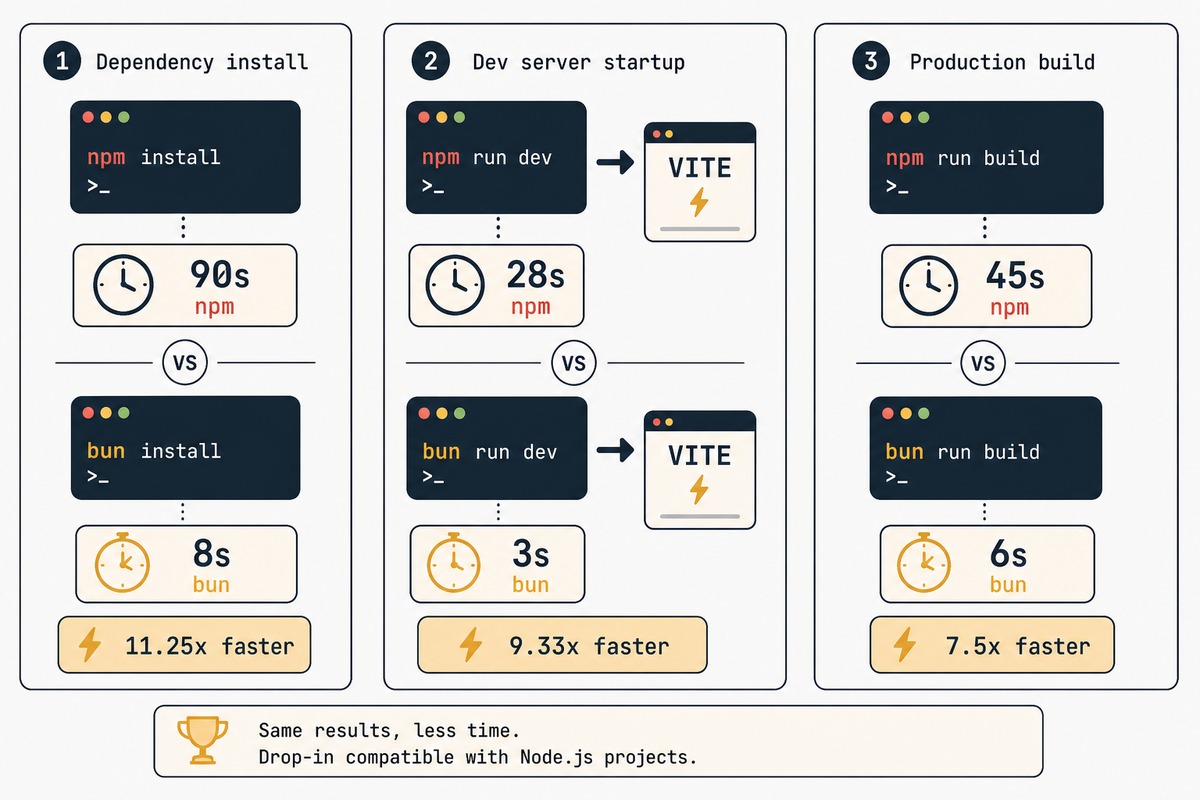Click green dot of npm install terminal
This screenshot has height=800, width=1200.
coord(124,117)
